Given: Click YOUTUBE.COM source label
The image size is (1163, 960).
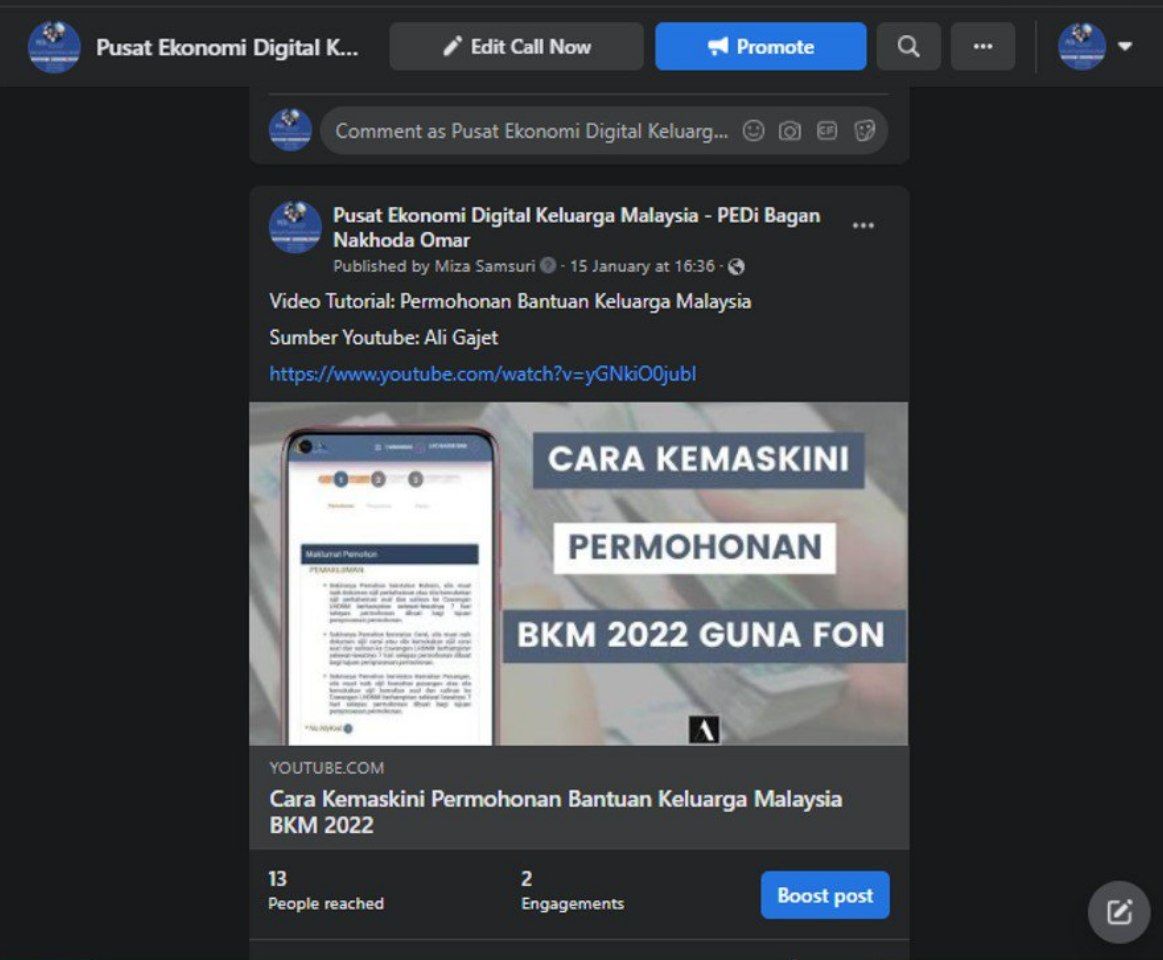Looking at the screenshot, I should 326,768.
